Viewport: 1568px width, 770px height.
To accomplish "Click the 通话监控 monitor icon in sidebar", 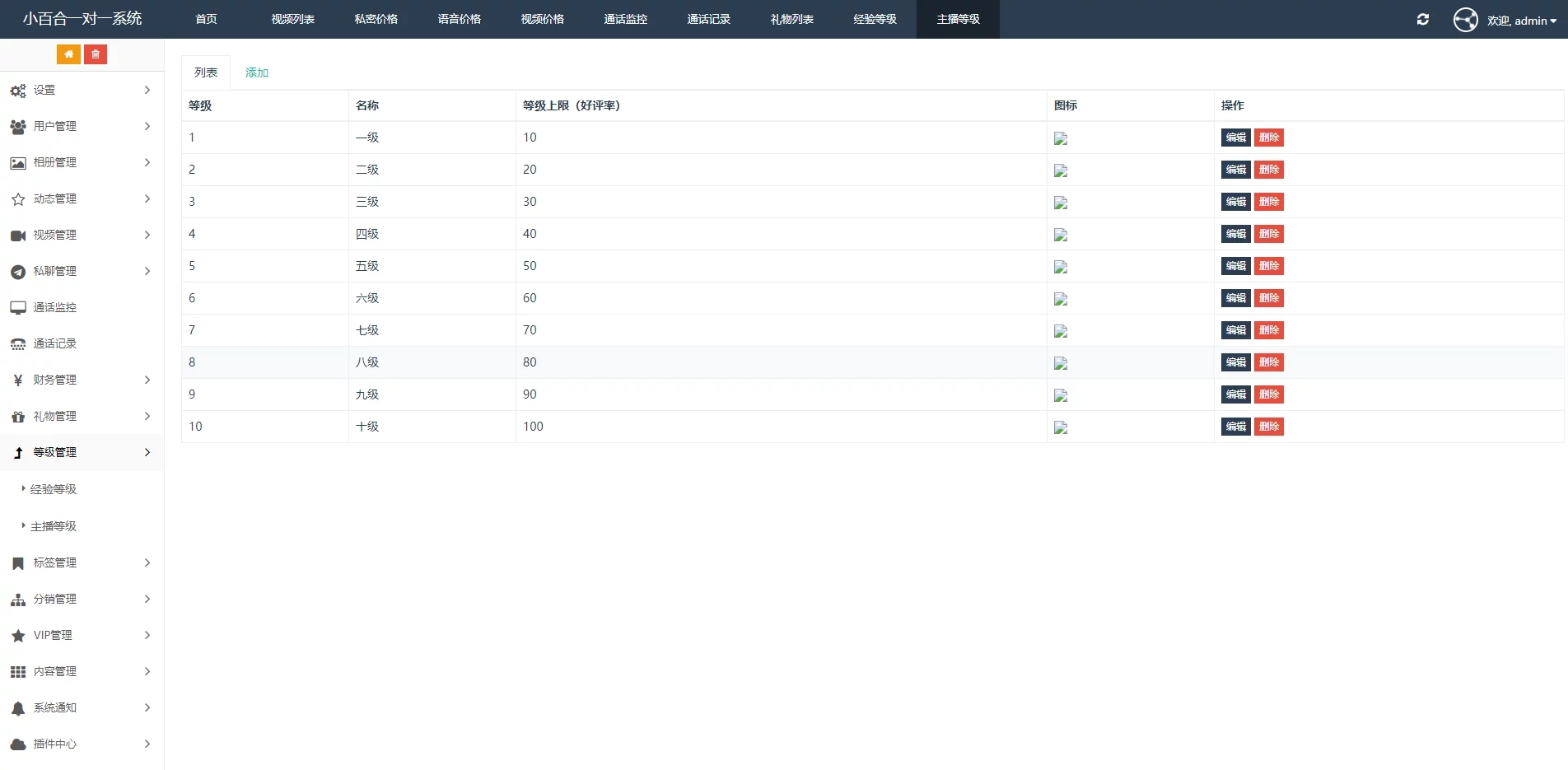I will (18, 308).
